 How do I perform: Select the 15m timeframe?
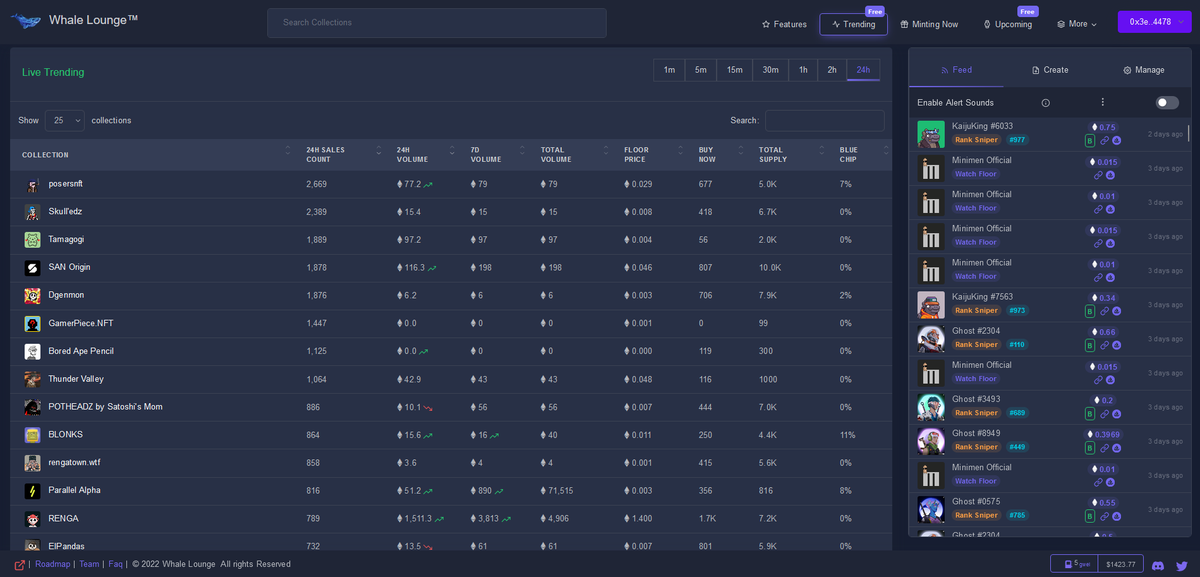[734, 70]
